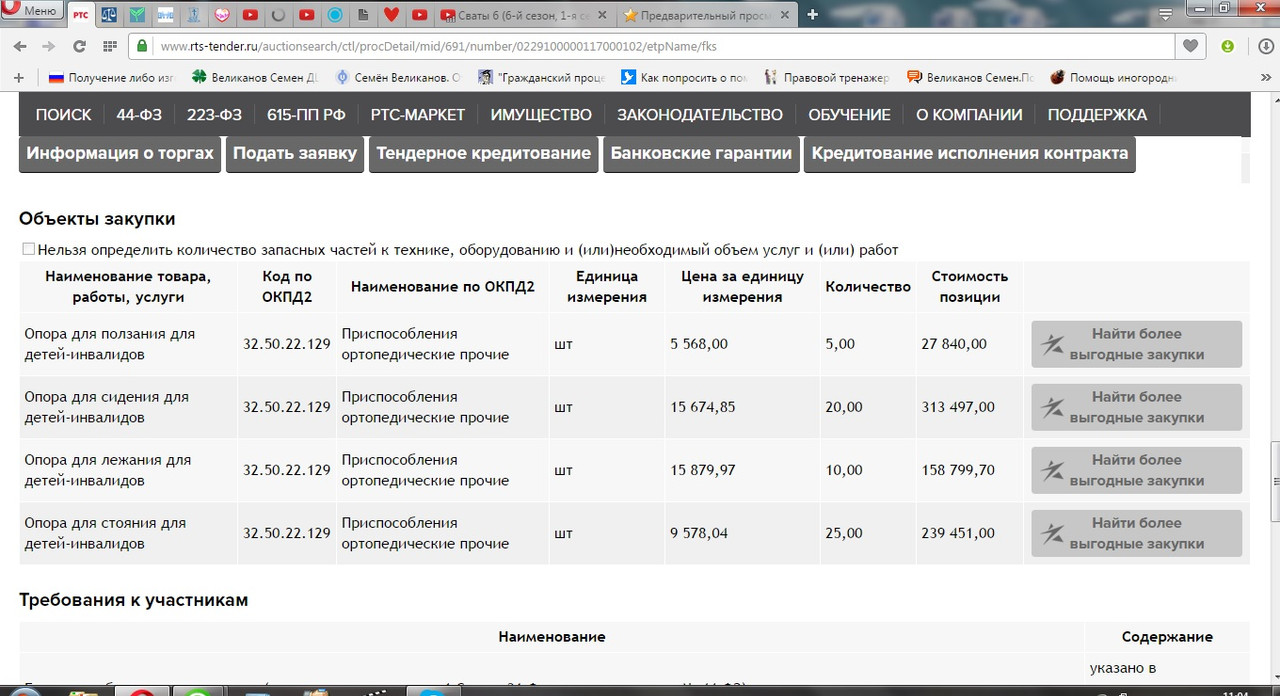1280x696 pixels.
Task: Open bookmark Как попросить о пом
Action: coord(684,77)
